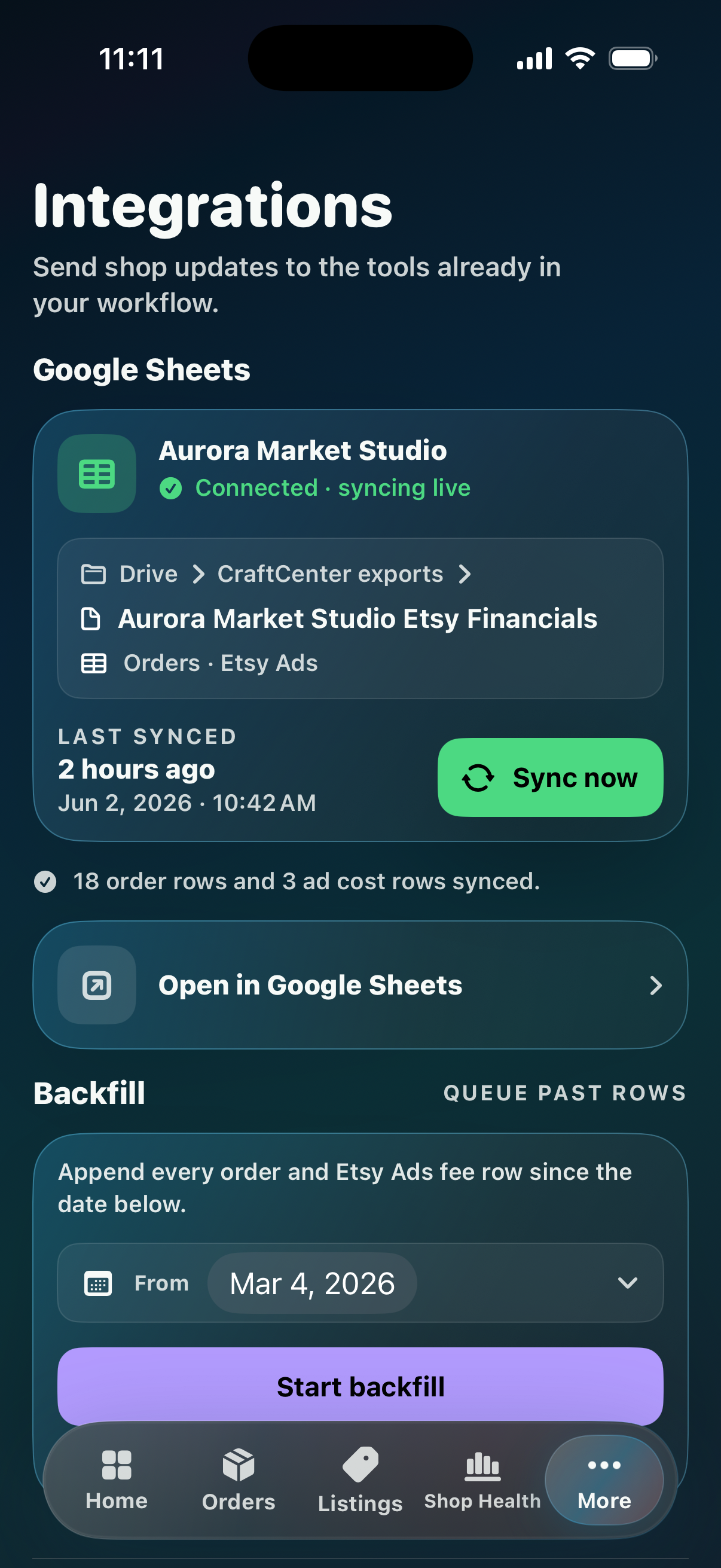Tap the green Google Sheets app icon

[x=97, y=474]
